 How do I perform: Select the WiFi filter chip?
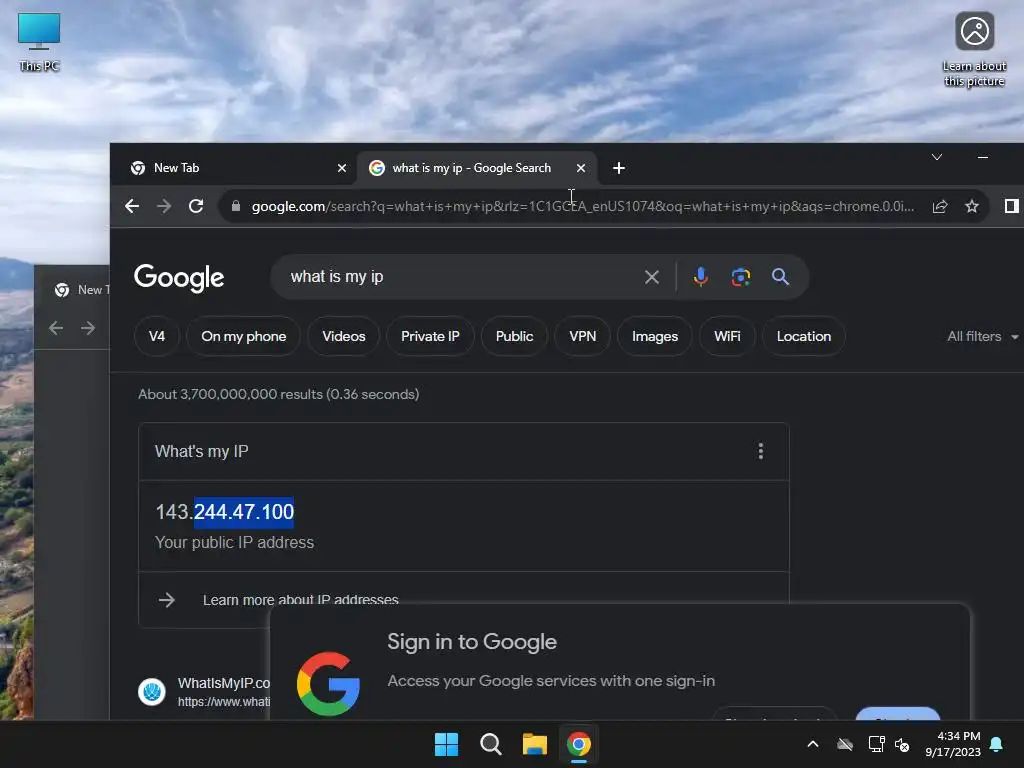727,336
